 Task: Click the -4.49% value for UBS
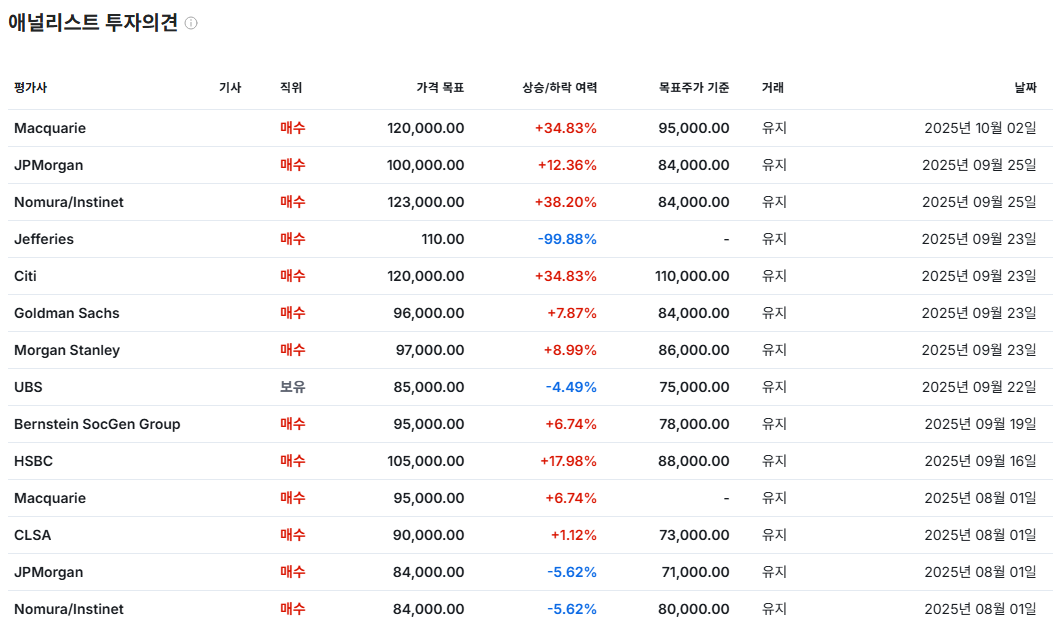tap(571, 387)
